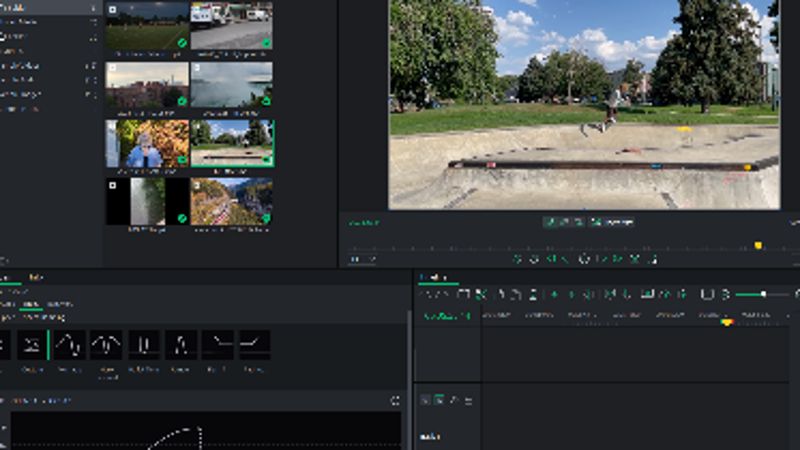
Task: Select the brick buildings skyline clip
Action: pos(147,85)
